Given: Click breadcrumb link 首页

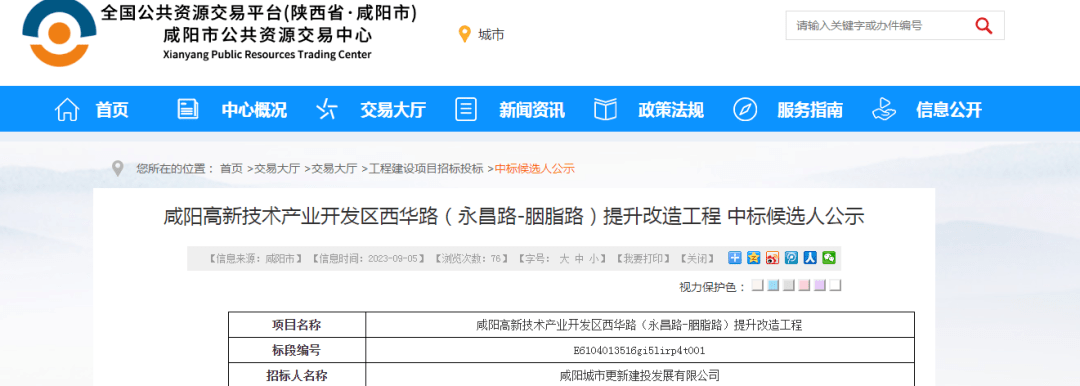Looking at the screenshot, I should [x=231, y=168].
